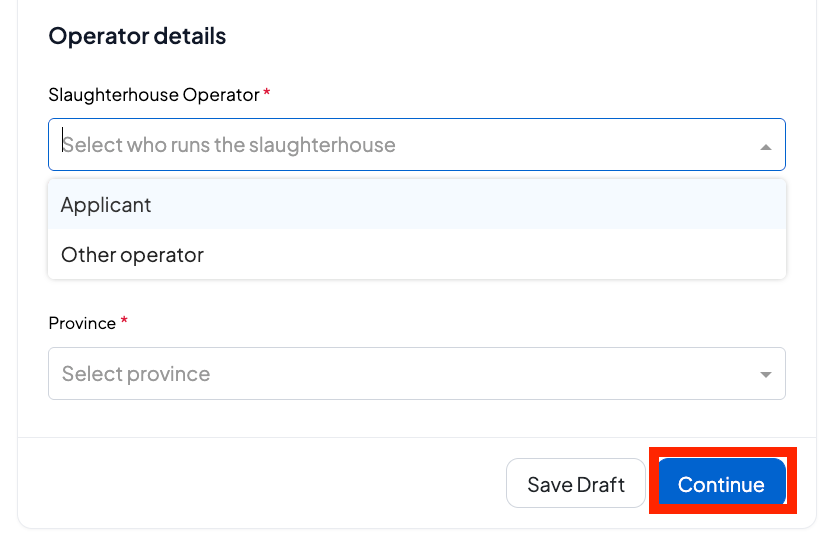Screen dimensions: 832x536
Task: Click the Province field label
Action: [x=82, y=323]
